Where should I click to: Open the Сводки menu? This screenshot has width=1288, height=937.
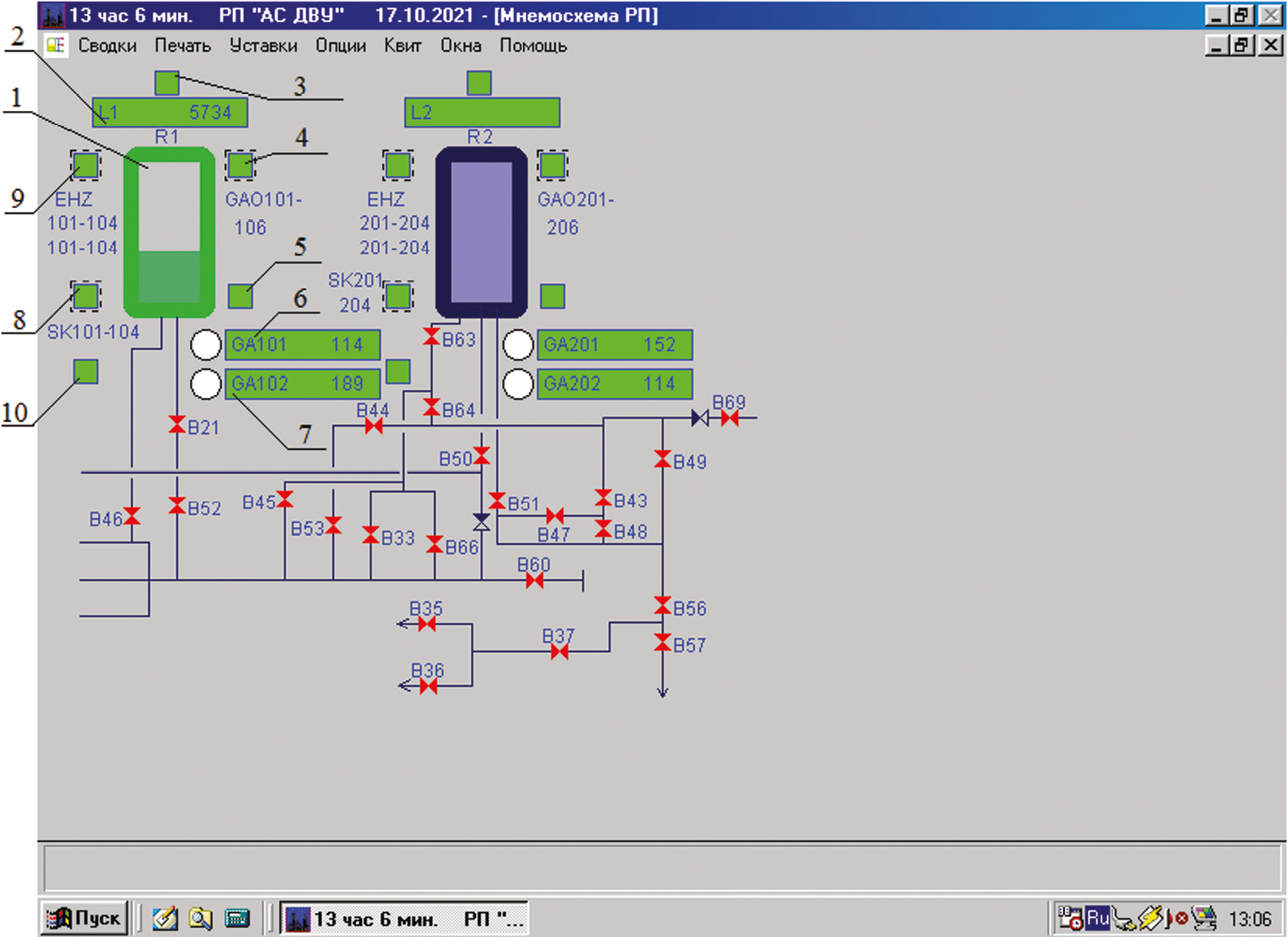(x=107, y=46)
